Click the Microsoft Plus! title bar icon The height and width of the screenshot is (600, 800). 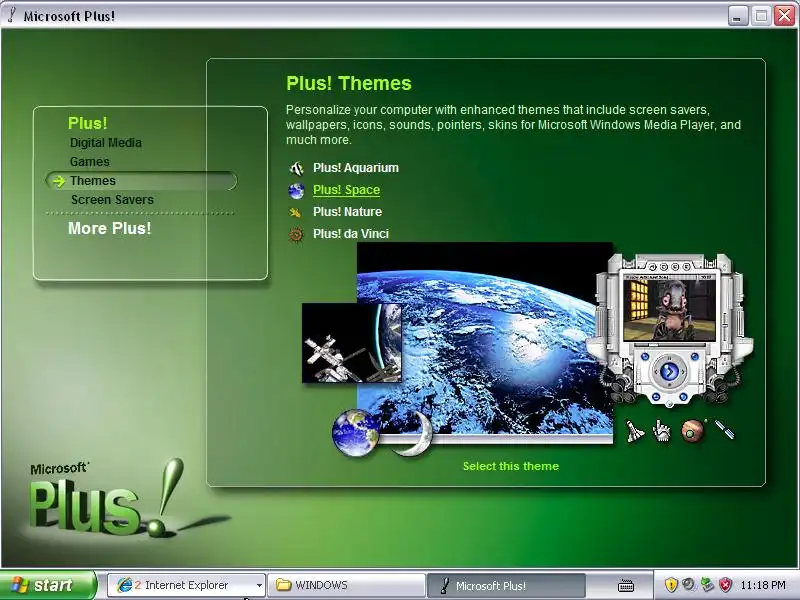tap(12, 16)
